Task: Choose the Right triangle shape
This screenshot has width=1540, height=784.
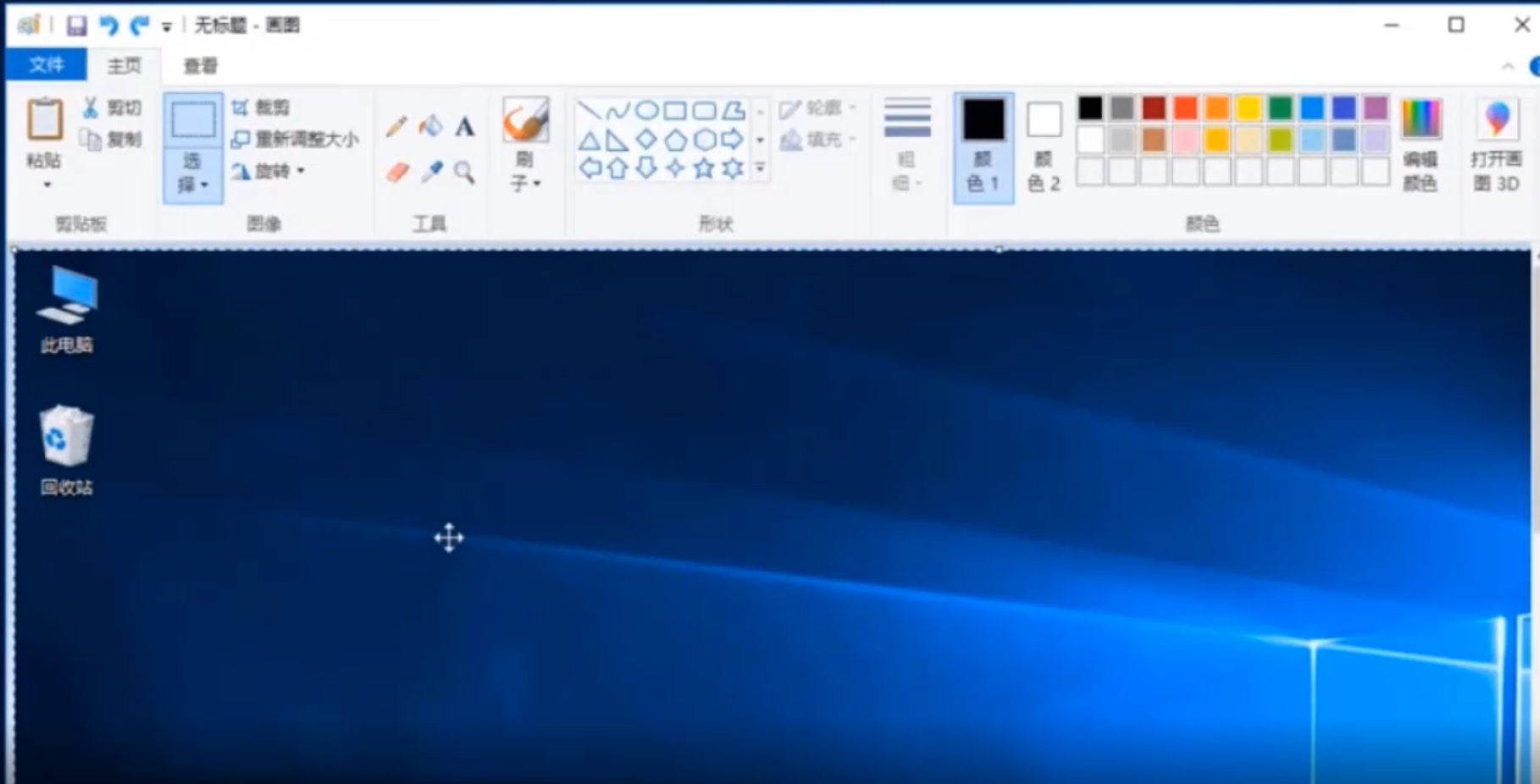Action: (x=618, y=140)
